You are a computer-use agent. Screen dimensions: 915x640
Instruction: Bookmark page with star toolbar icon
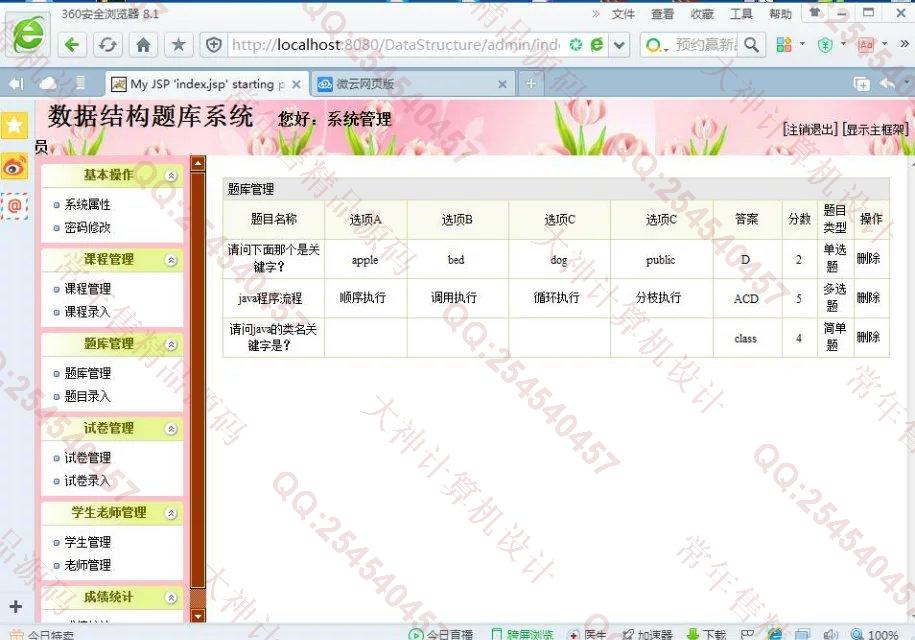[179, 45]
